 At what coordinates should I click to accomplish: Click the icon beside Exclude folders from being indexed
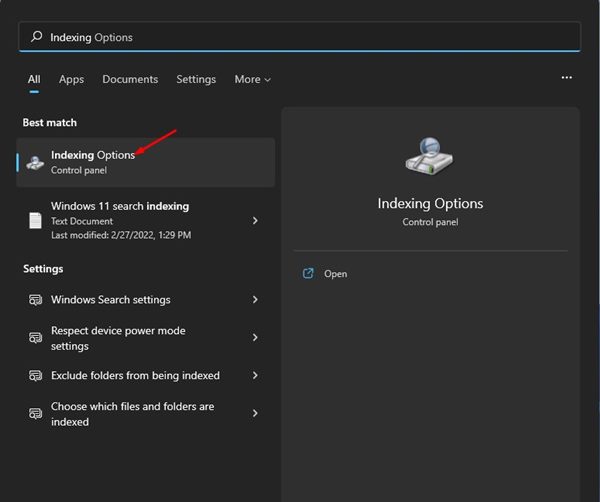[35, 376]
